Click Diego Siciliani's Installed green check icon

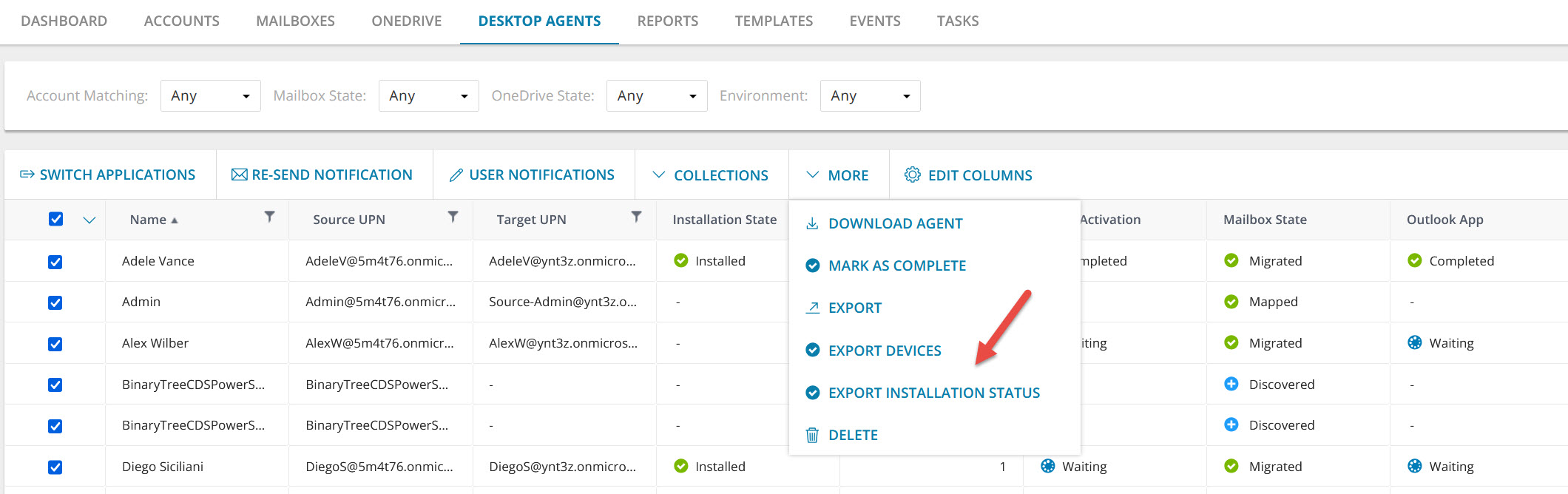click(x=681, y=466)
